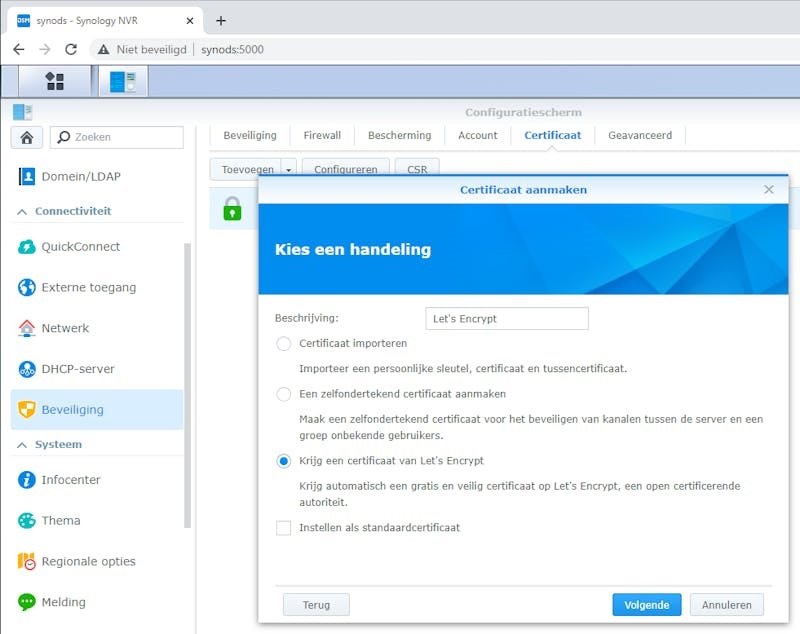The width and height of the screenshot is (800, 634).
Task: Click the Control Panel home icon
Action: coord(27,137)
